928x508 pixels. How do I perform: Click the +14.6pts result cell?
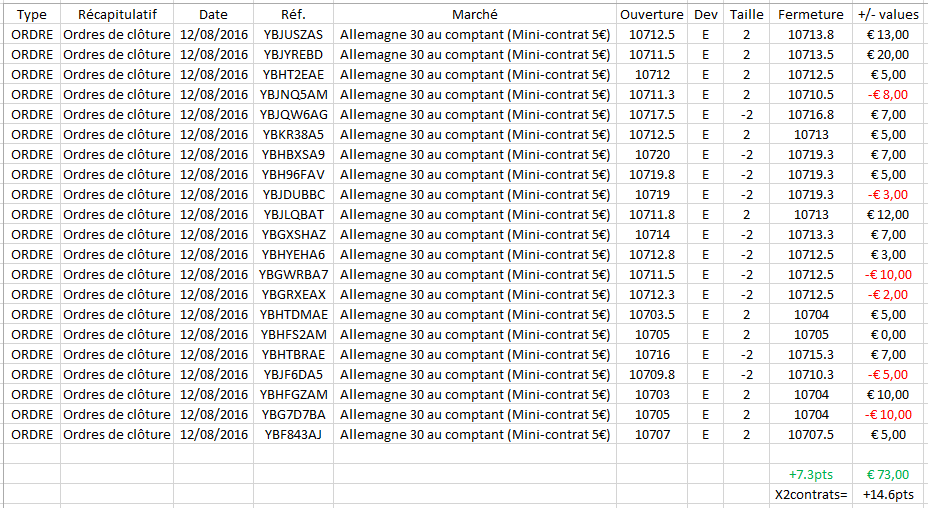click(890, 494)
